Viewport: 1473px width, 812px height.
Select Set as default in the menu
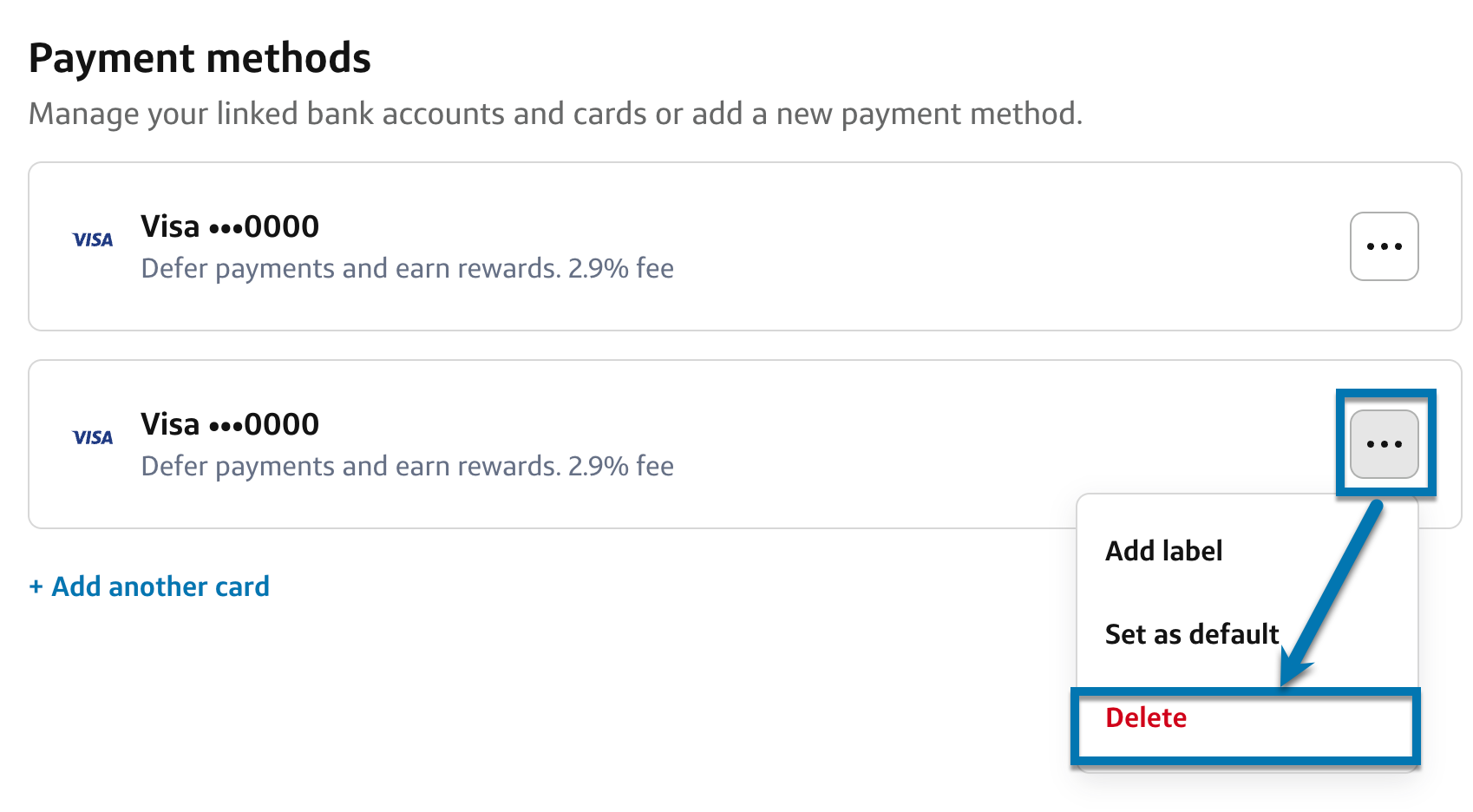[x=1191, y=634]
